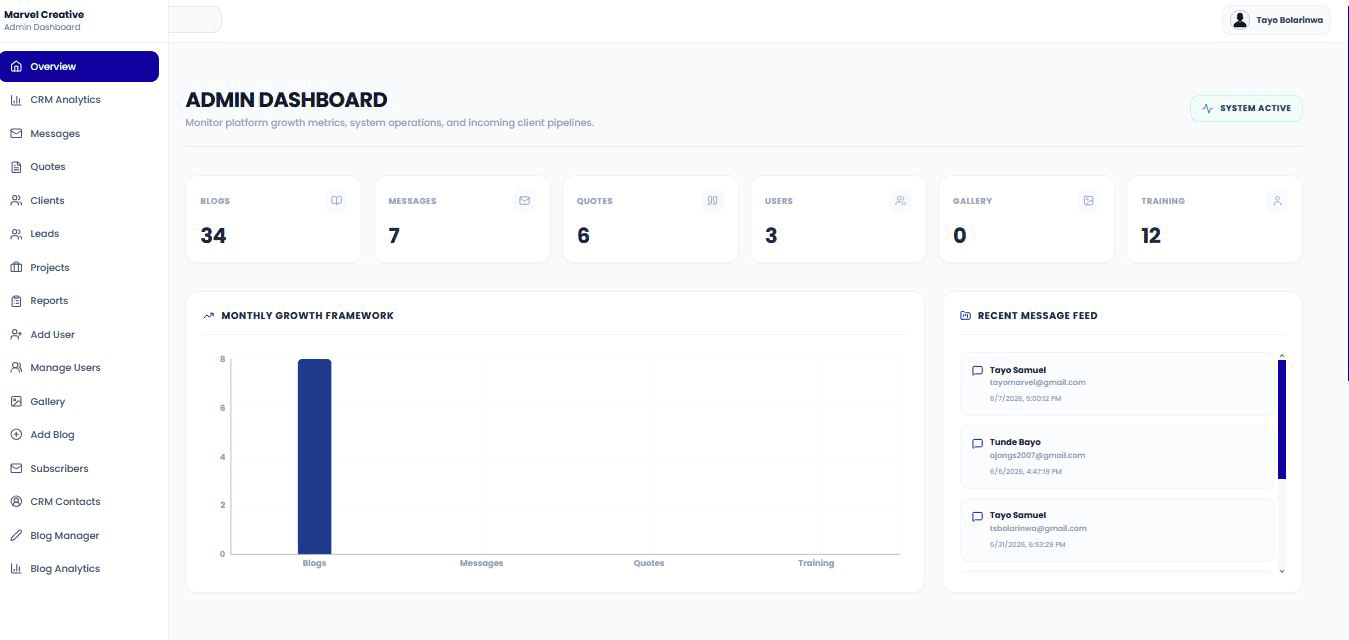The width and height of the screenshot is (1349, 640).
Task: Open the Clients page
Action: pyautogui.click(x=79, y=201)
